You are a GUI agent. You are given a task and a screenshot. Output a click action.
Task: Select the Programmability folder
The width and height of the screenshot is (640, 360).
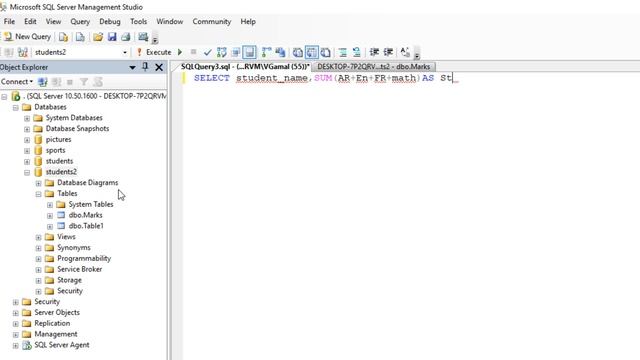(x=84, y=258)
